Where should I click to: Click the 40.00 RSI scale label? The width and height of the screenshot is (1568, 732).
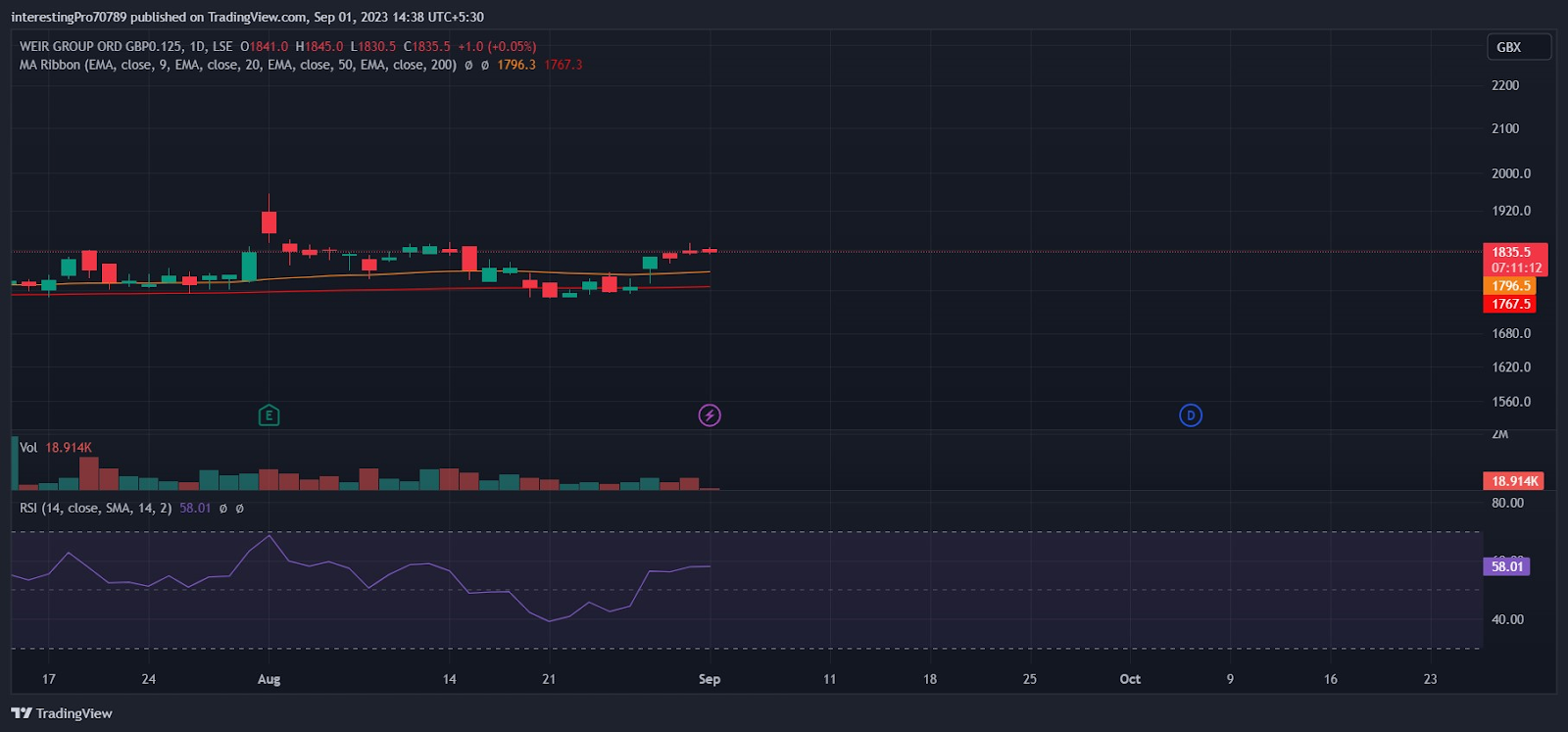tap(1507, 619)
